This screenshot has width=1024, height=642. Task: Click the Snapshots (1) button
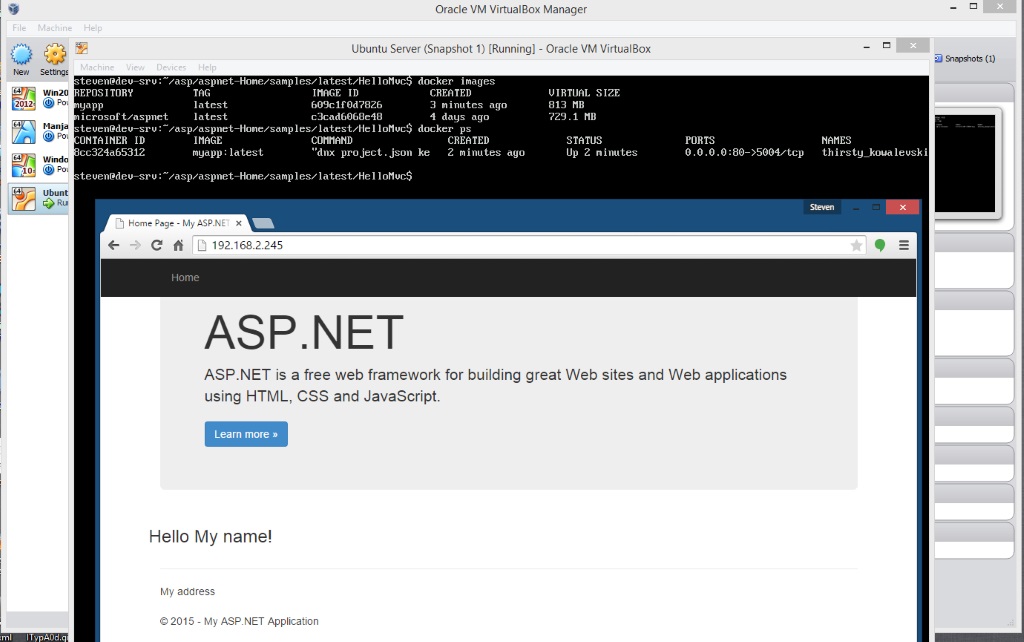tap(967, 59)
